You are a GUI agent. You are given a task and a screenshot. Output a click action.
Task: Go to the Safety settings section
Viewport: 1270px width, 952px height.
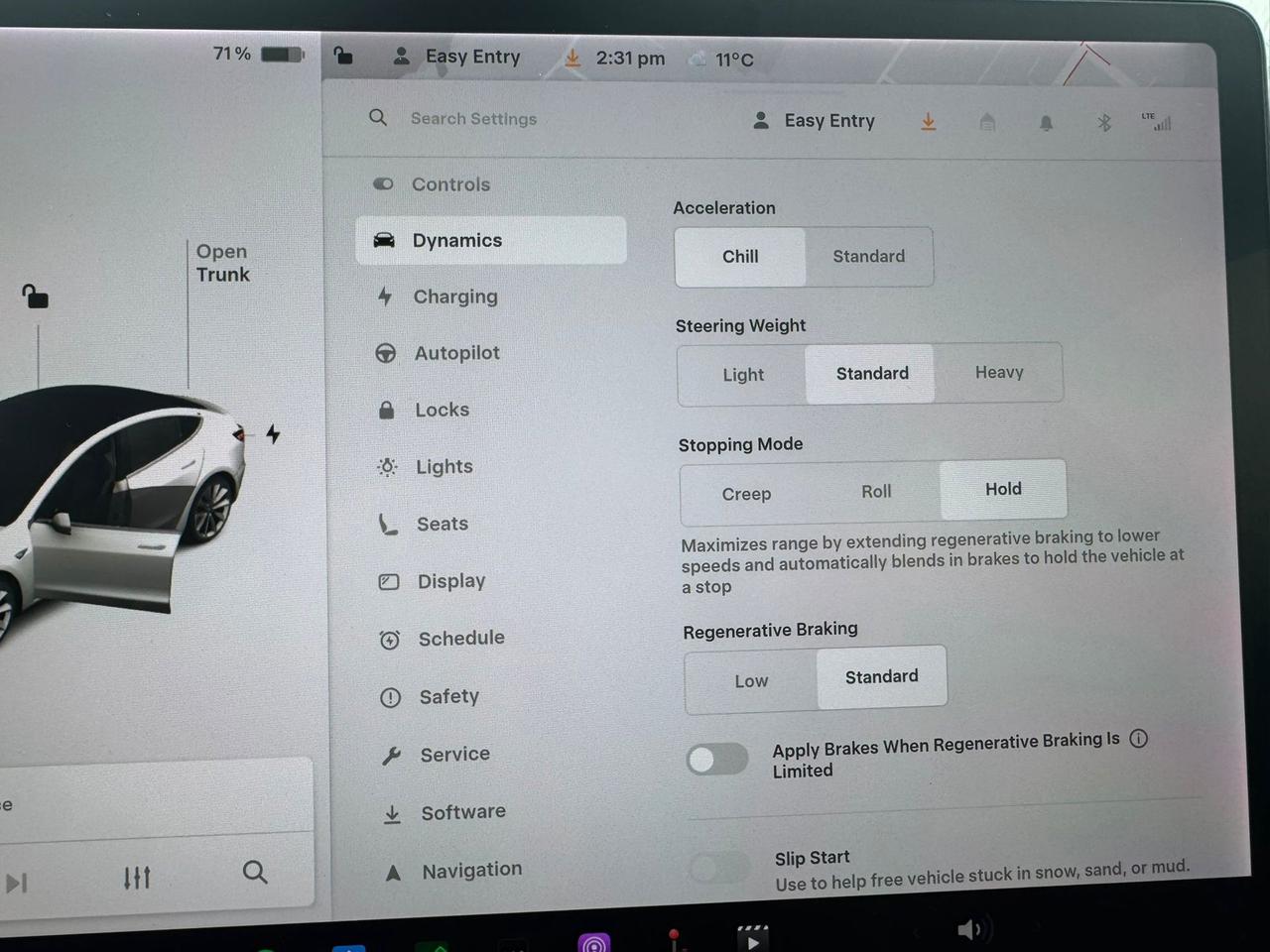(x=499, y=697)
